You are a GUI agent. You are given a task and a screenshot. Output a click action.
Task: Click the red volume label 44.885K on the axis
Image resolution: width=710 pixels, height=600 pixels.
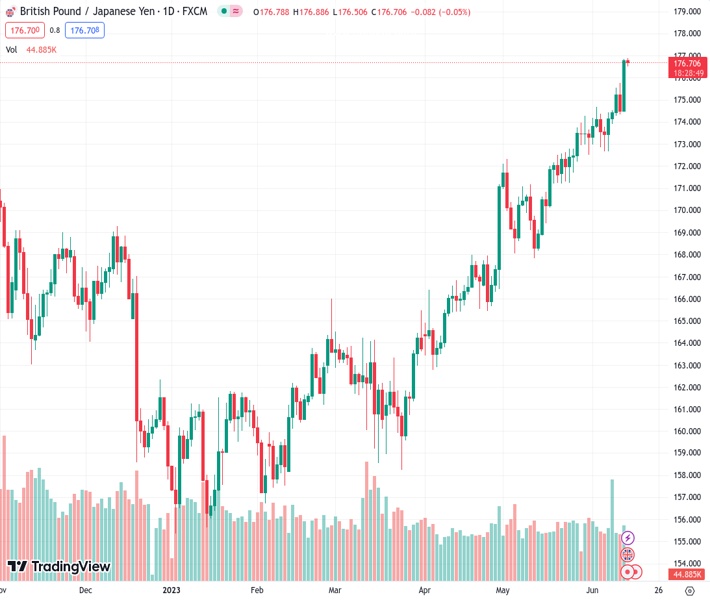coord(686,574)
